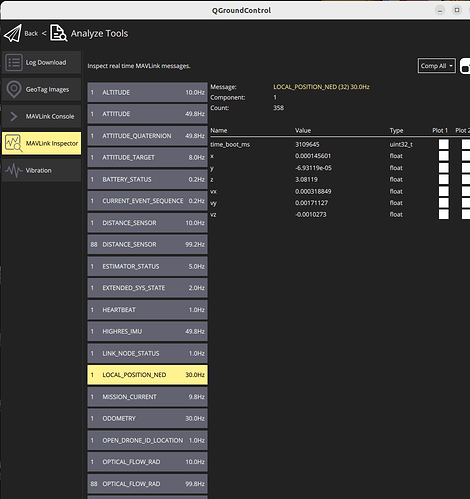Select the GeoTag Images pin icon

click(x=14, y=89)
